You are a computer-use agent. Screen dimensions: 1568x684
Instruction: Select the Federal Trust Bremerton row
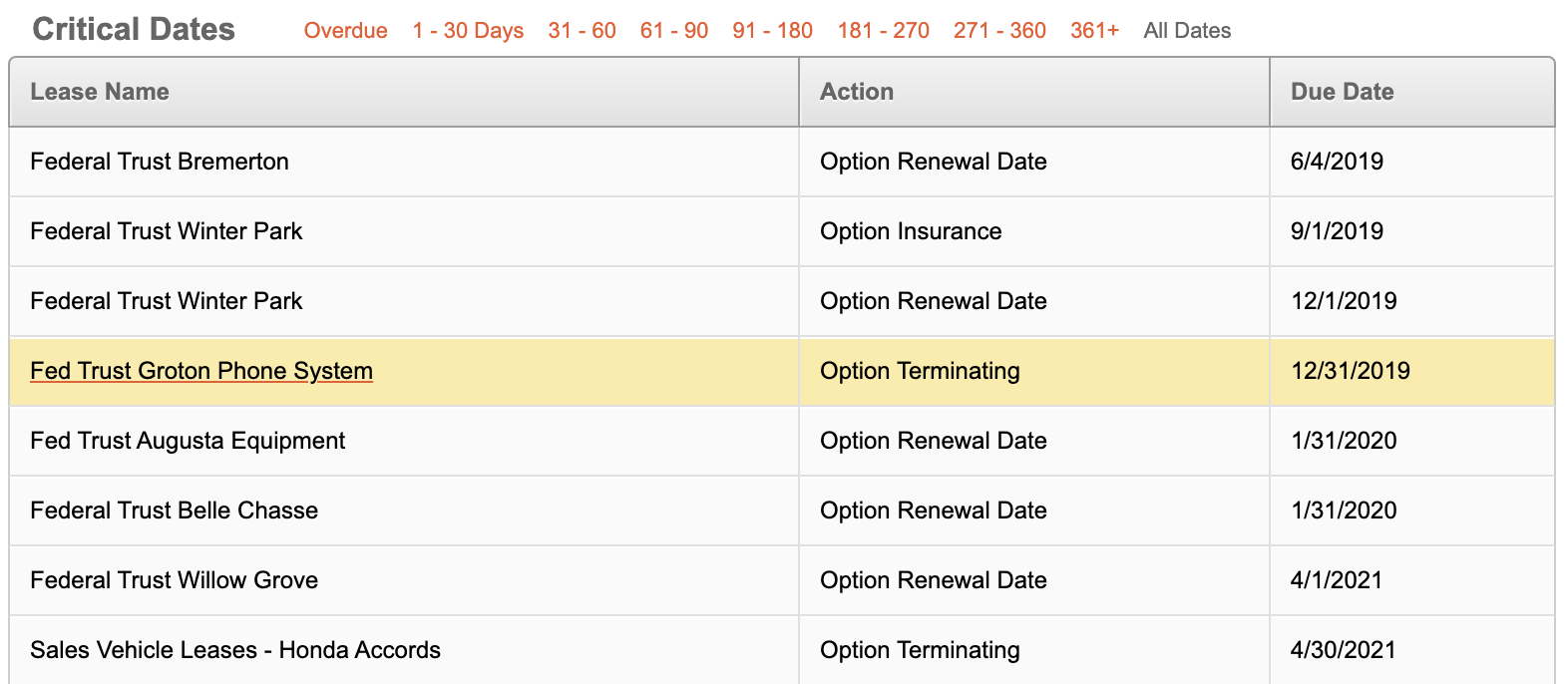coord(782,162)
